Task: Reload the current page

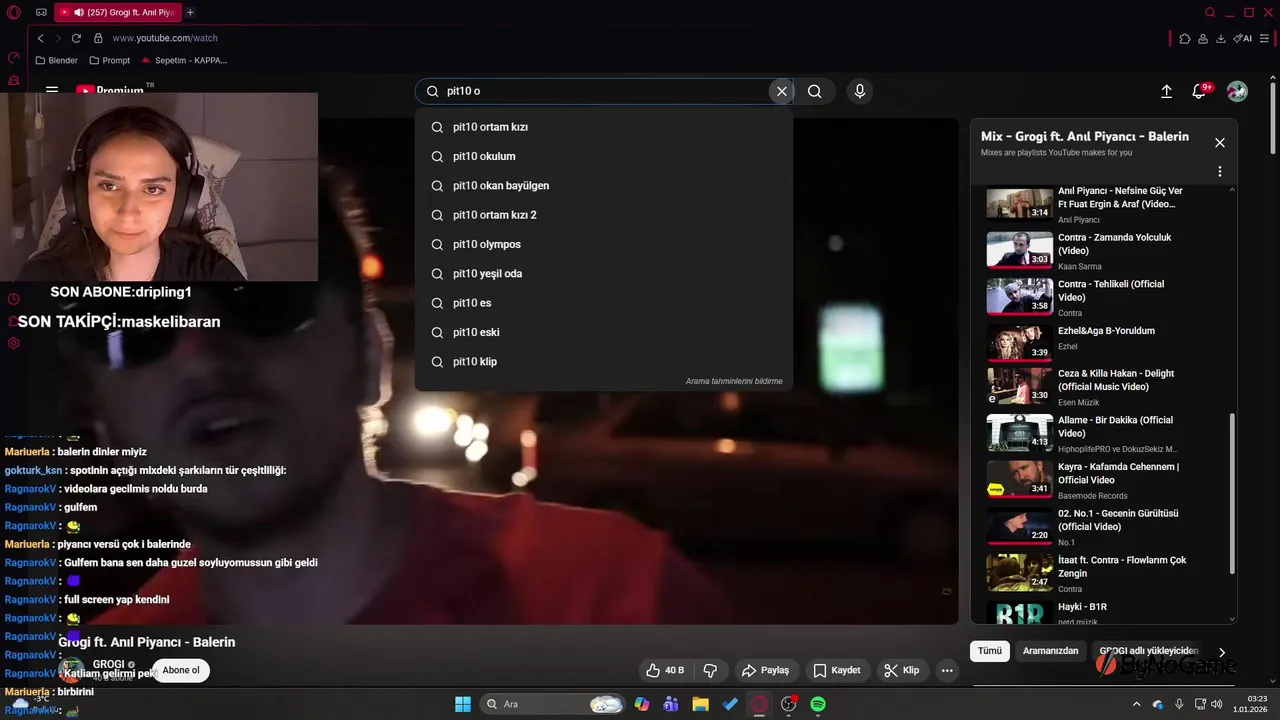Action: pyautogui.click(x=76, y=38)
